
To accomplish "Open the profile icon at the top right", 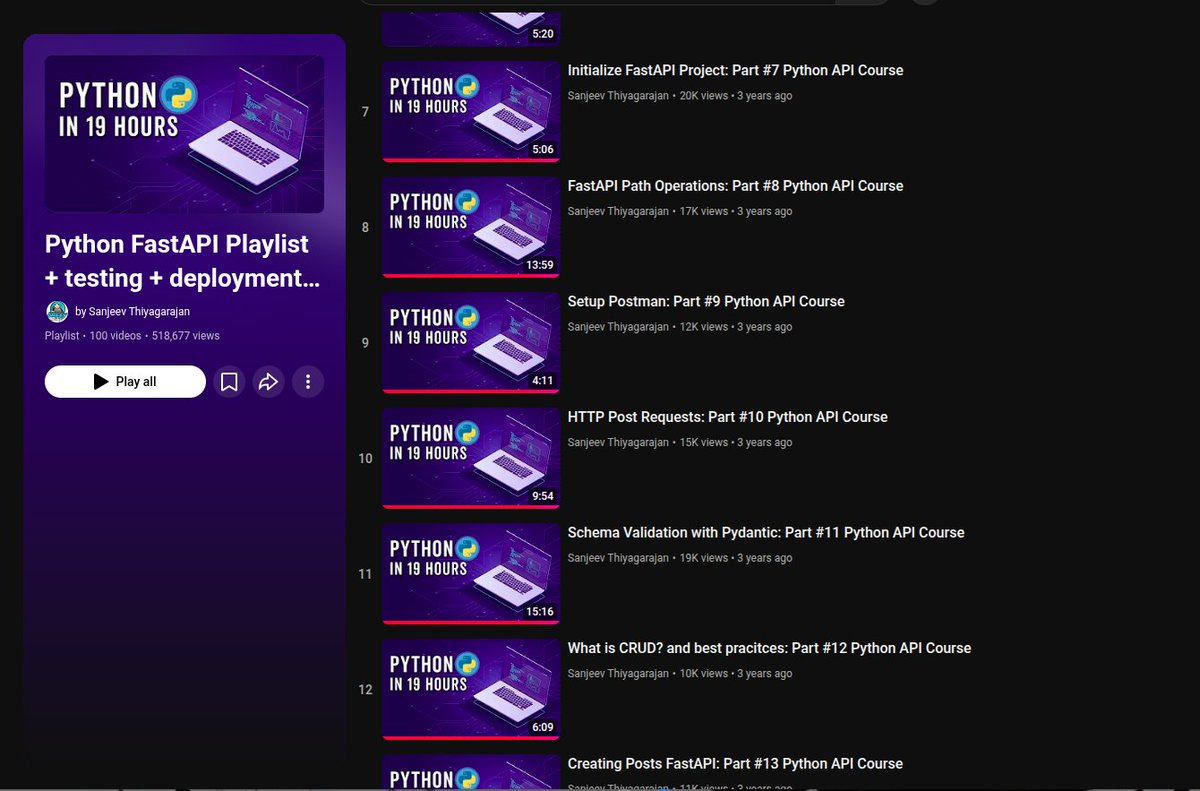I will (923, 2).
